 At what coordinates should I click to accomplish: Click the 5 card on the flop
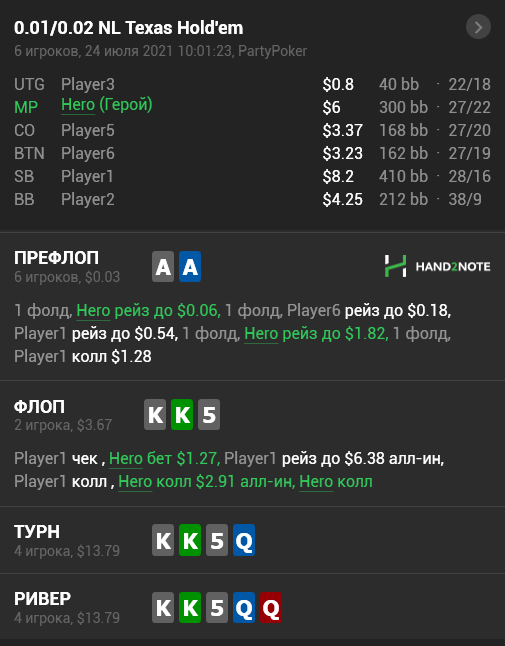209,414
